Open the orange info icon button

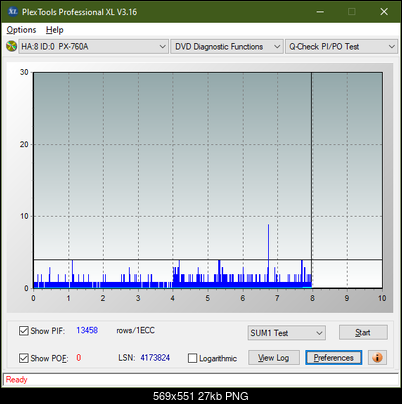(377, 358)
